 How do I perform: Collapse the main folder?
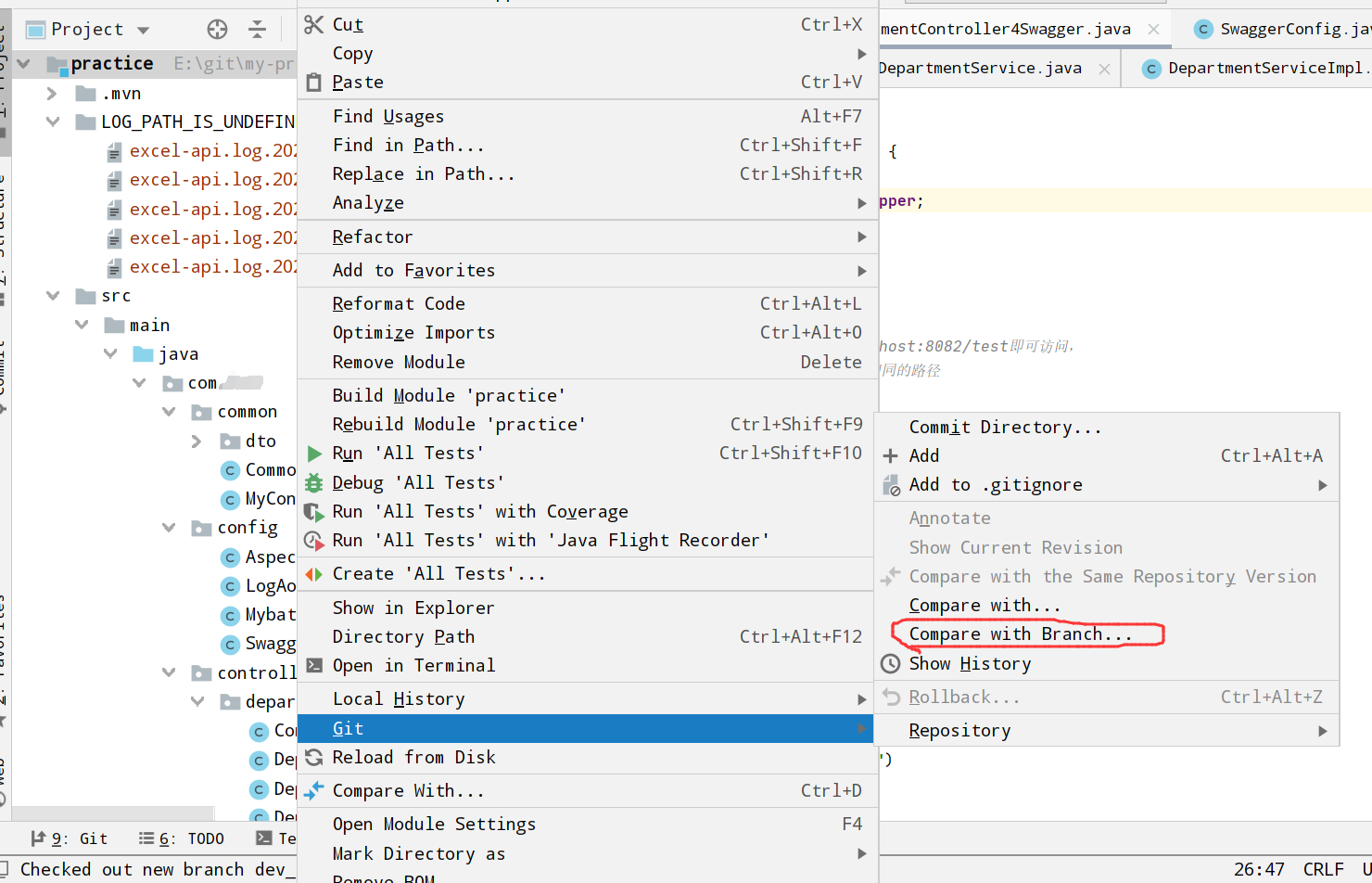coord(82,325)
